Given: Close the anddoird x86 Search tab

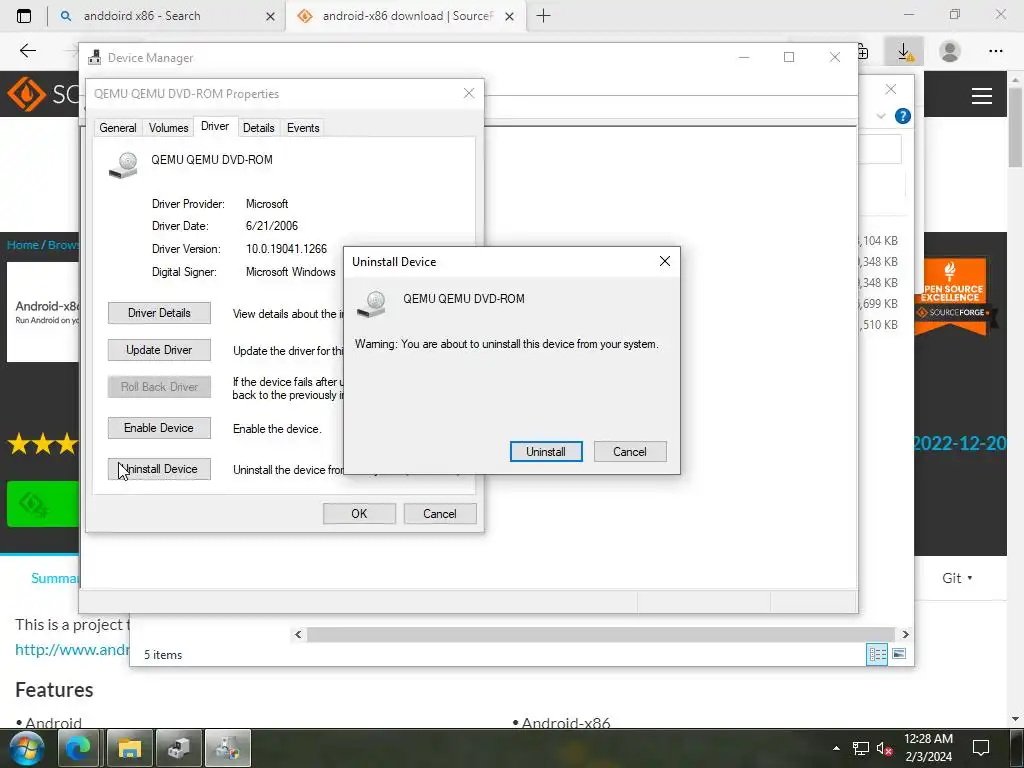Looking at the screenshot, I should 270,16.
